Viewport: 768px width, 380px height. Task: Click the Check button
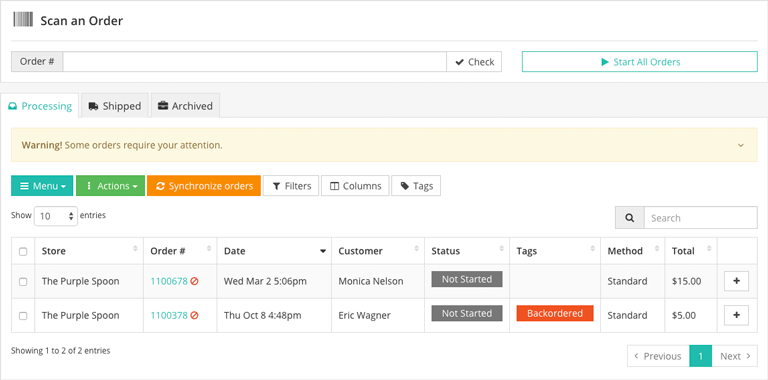tap(474, 62)
